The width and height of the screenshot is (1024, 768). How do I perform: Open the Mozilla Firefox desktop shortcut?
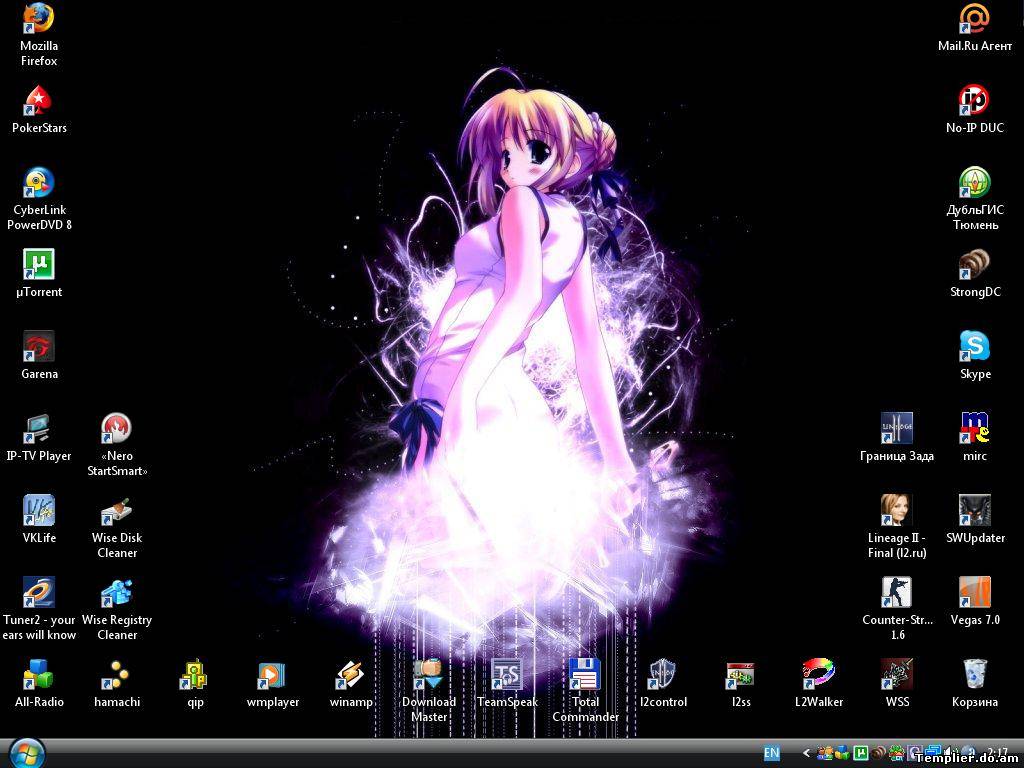pyautogui.click(x=39, y=18)
